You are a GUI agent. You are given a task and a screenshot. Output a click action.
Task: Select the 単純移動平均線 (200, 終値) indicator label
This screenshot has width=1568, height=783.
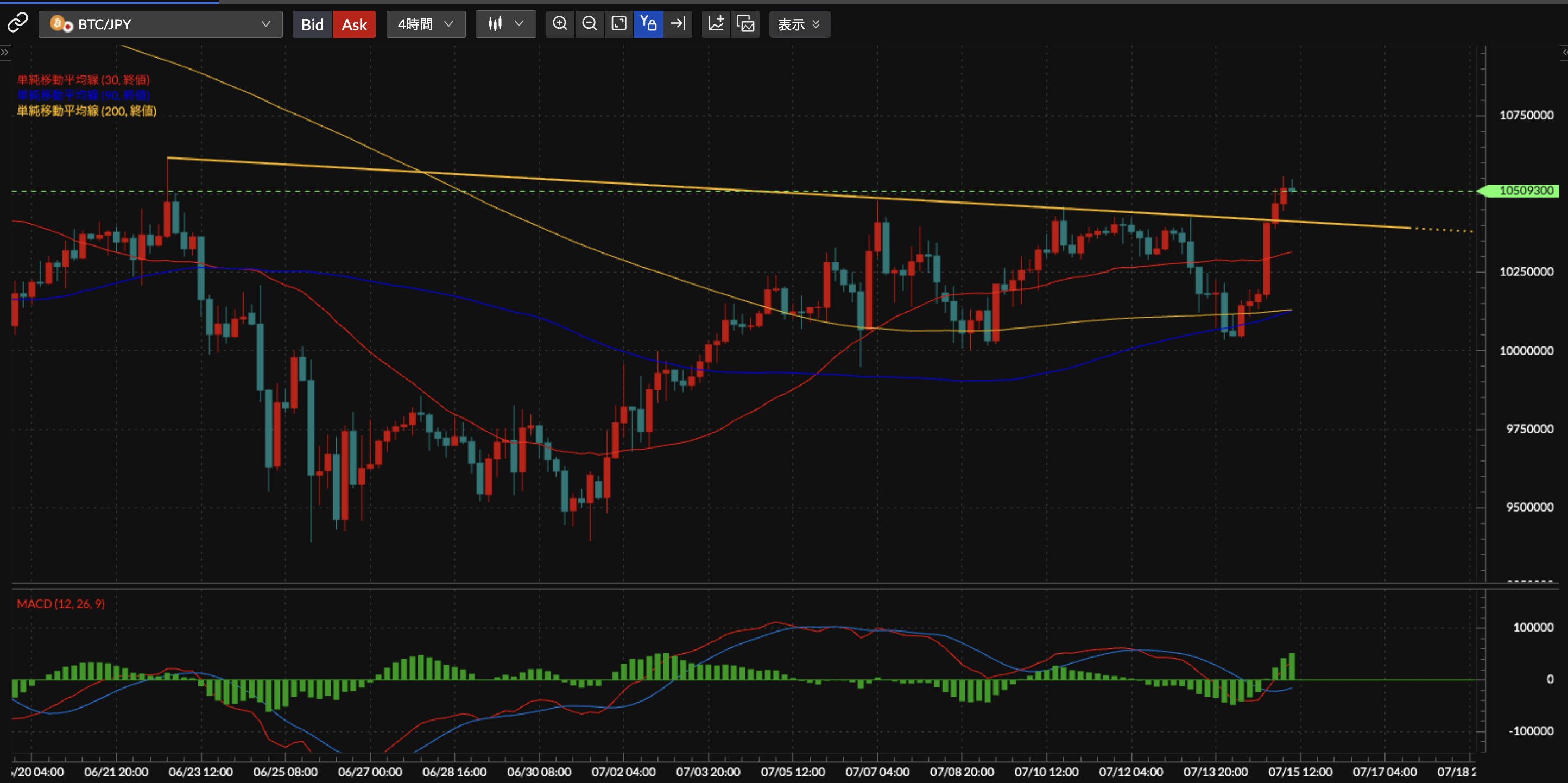[x=87, y=111]
